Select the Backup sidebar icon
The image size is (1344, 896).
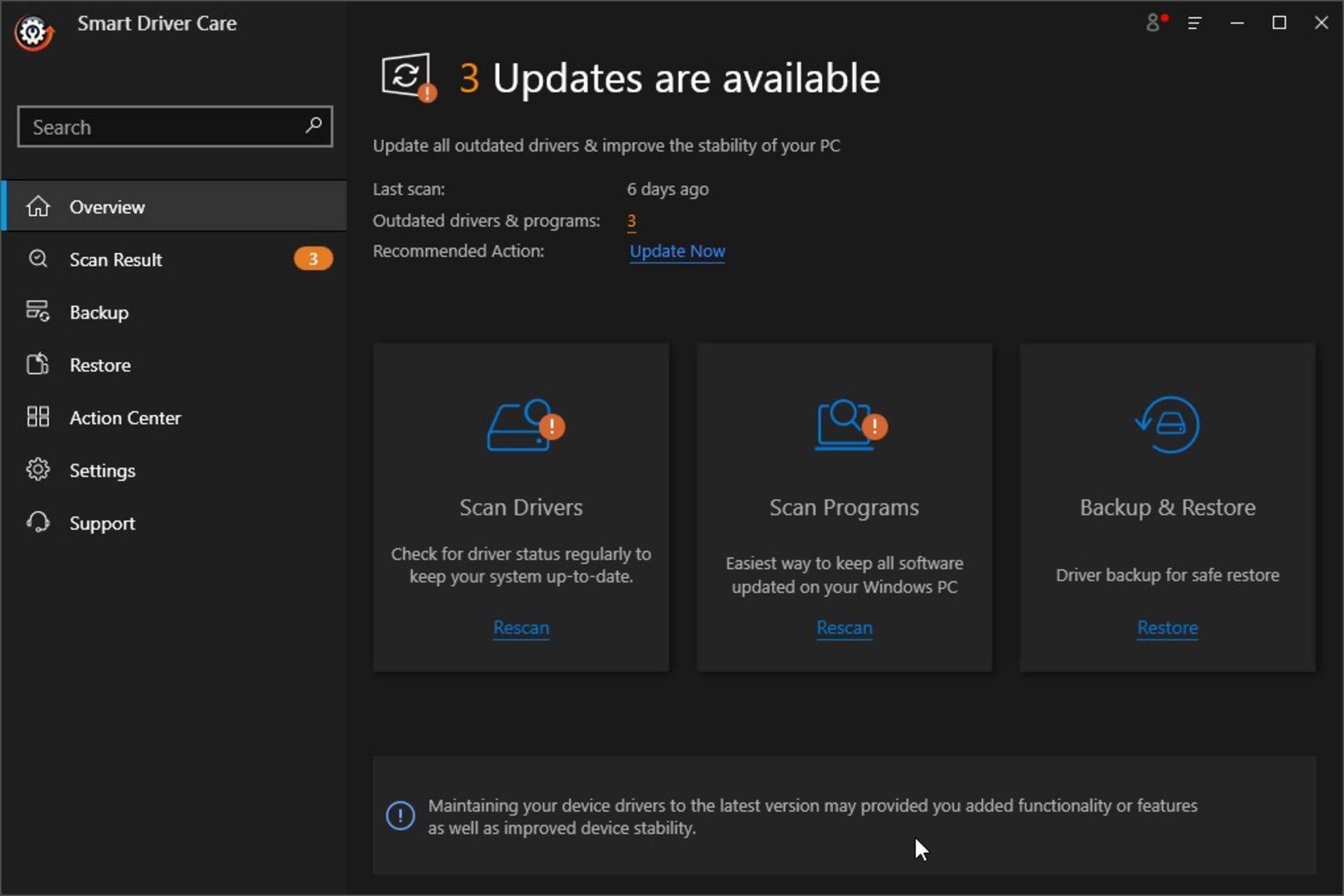coord(38,312)
